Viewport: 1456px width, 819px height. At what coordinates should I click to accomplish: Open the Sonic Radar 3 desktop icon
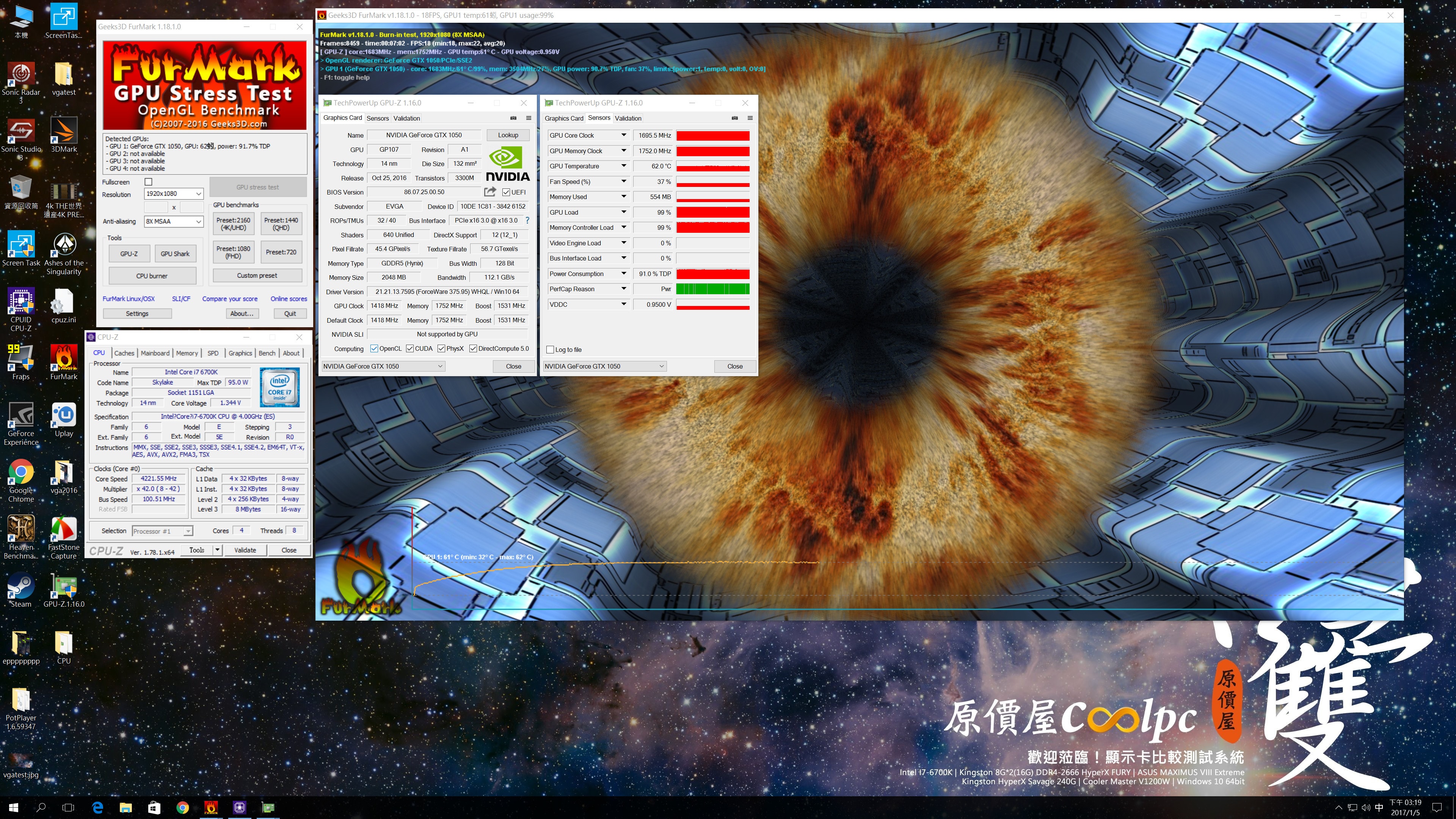click(x=21, y=83)
